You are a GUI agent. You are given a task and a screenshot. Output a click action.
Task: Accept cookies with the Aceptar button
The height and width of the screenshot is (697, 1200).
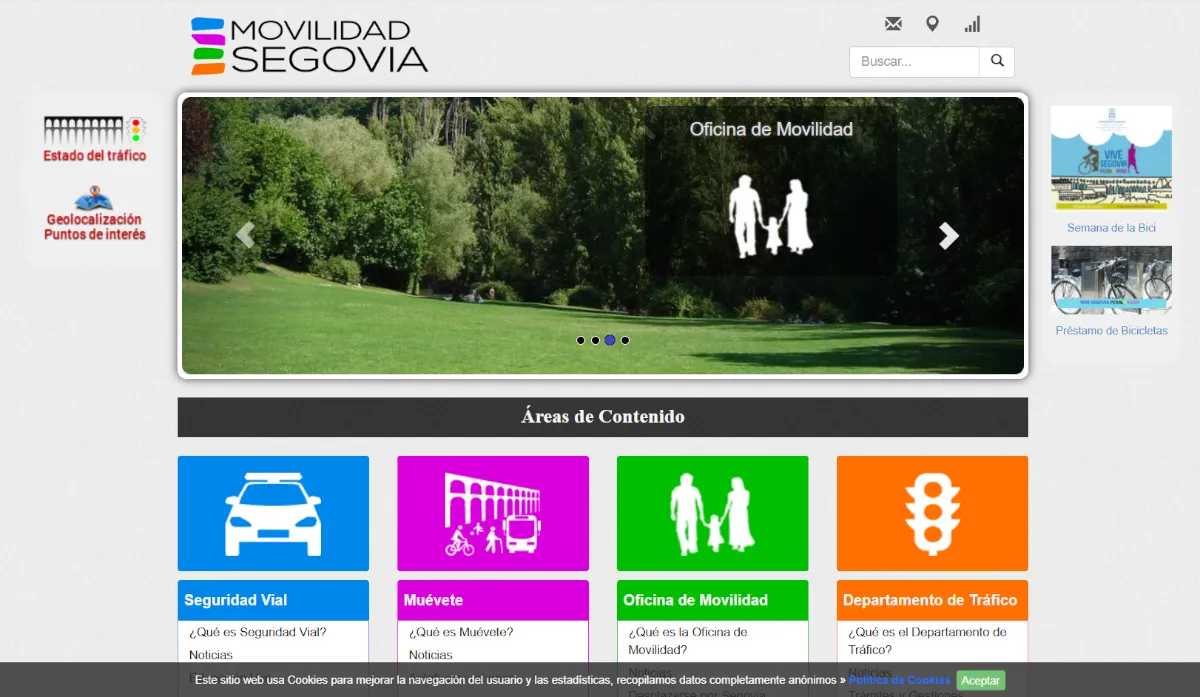980,680
